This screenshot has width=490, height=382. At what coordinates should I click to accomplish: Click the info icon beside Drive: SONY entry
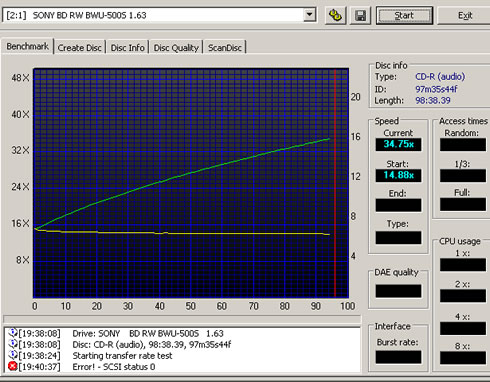13,333
